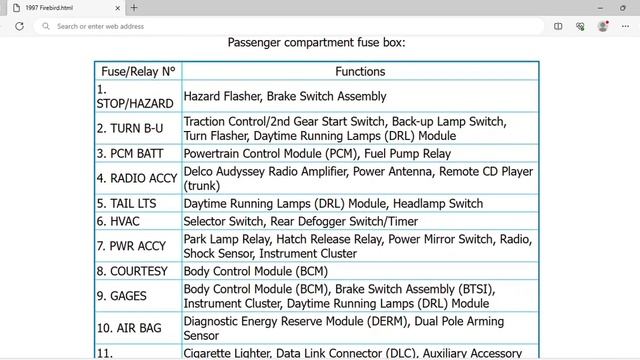Screen dimensions: 640x360
Task: Click the address bar search field
Action: click(288, 27)
